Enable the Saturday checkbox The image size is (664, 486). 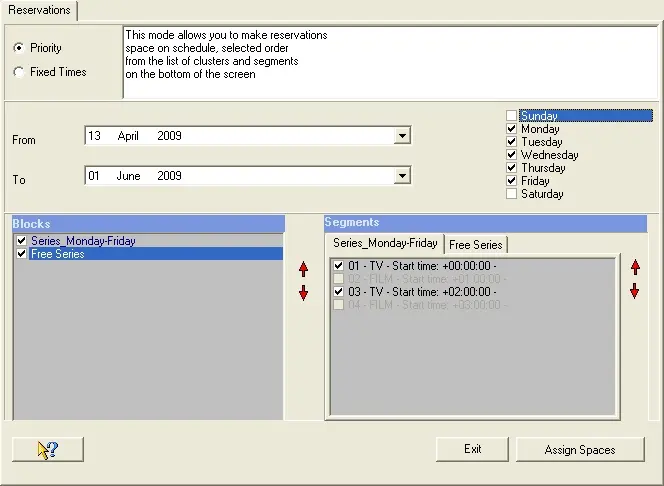(512, 194)
